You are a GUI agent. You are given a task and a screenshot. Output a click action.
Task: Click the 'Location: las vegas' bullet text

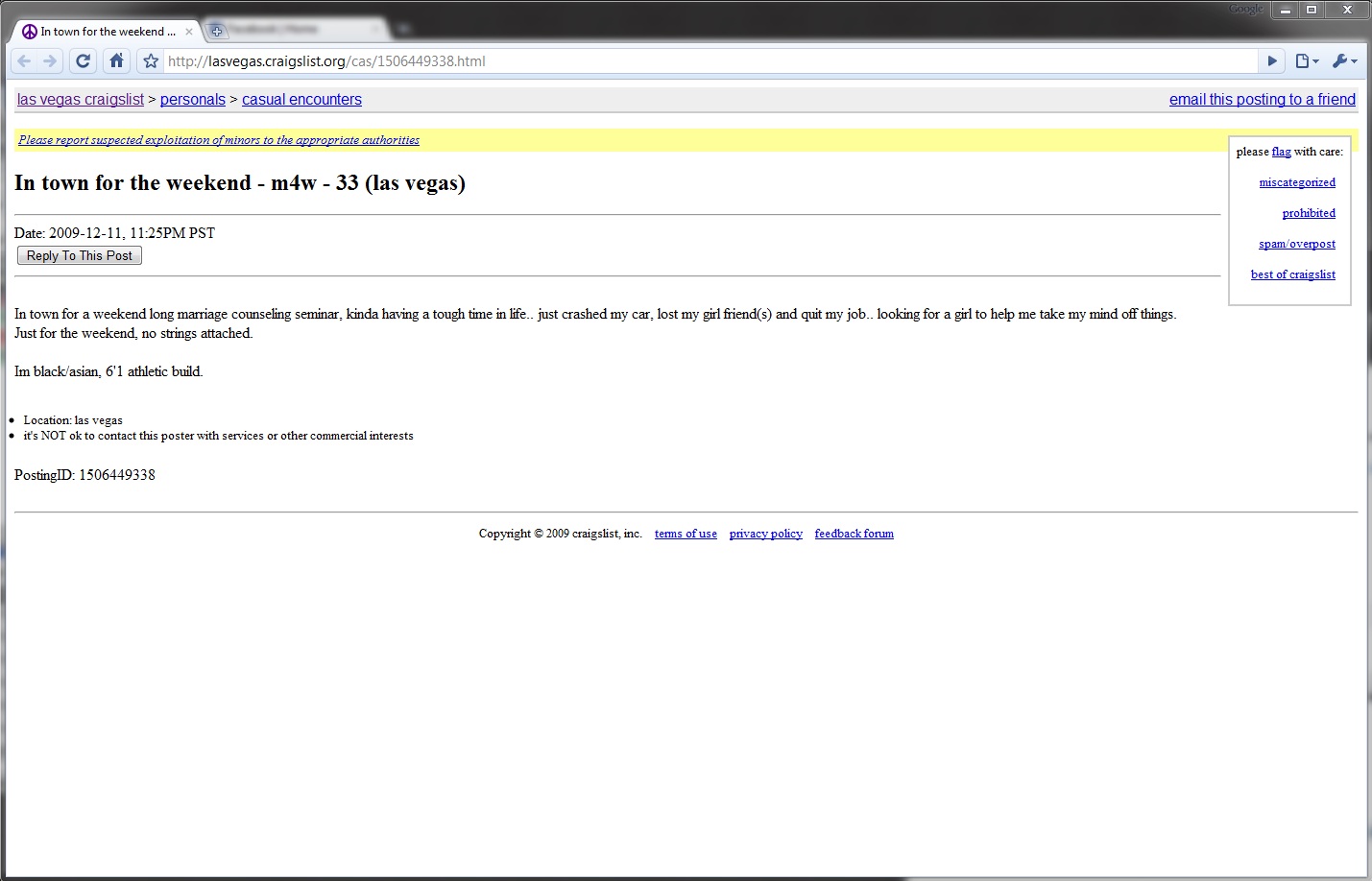tap(73, 420)
